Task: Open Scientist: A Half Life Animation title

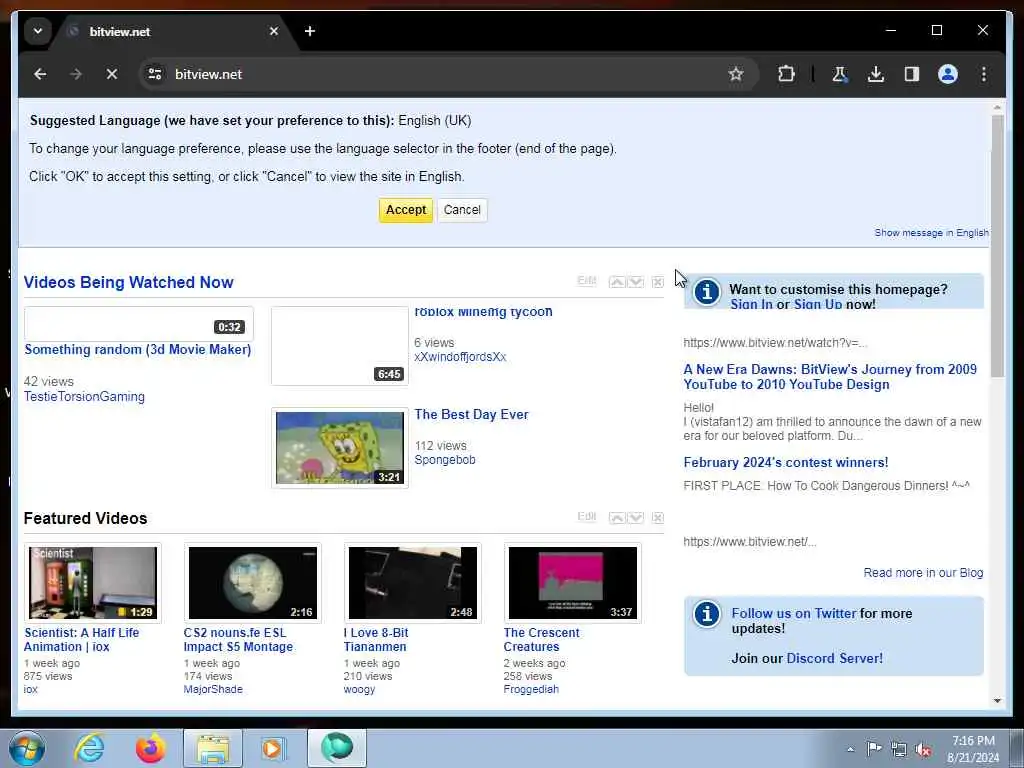Action: 82,639
